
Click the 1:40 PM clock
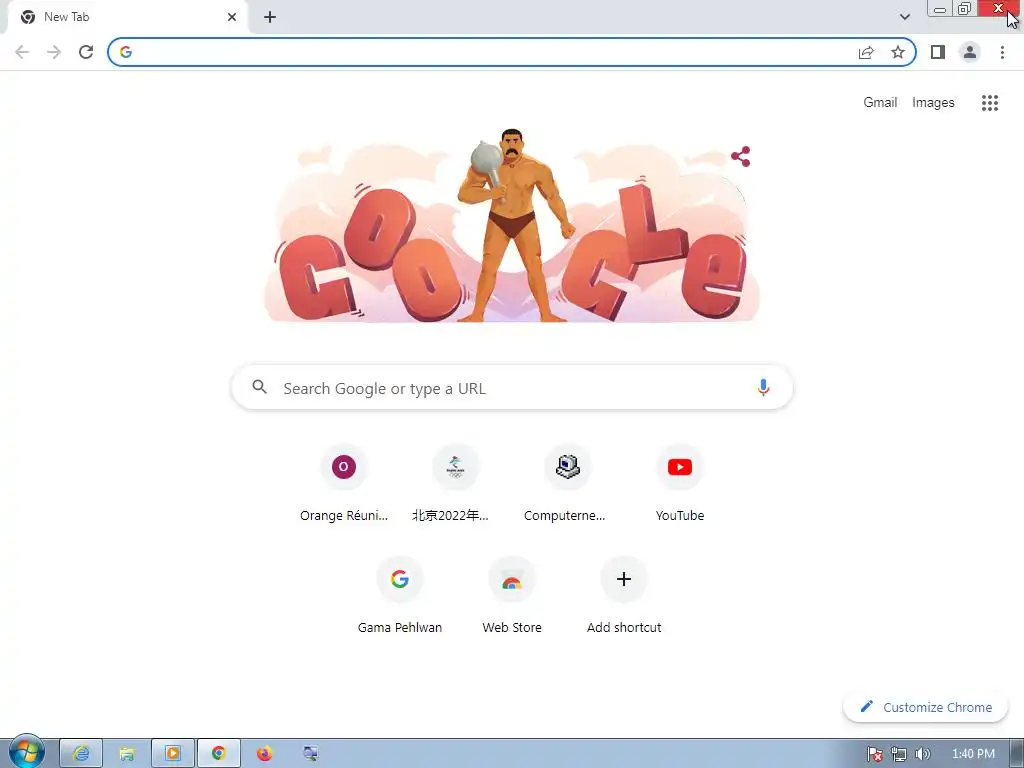click(973, 754)
